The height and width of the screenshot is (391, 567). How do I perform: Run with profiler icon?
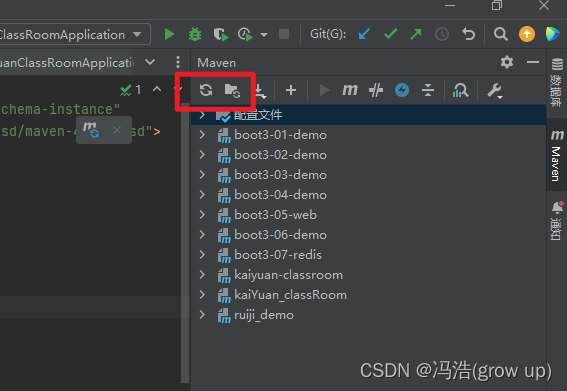pos(245,34)
